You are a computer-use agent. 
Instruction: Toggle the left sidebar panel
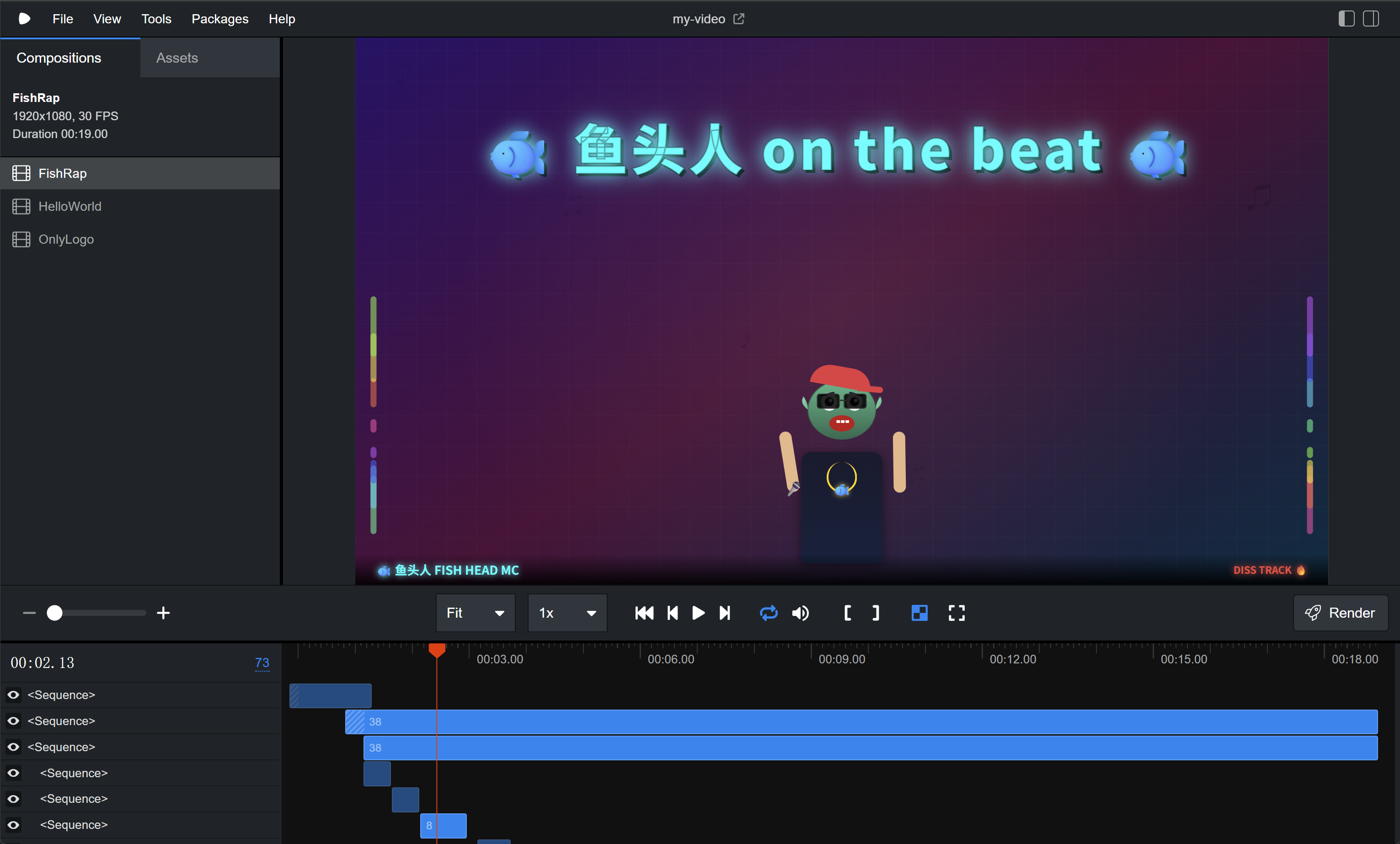[1346, 19]
